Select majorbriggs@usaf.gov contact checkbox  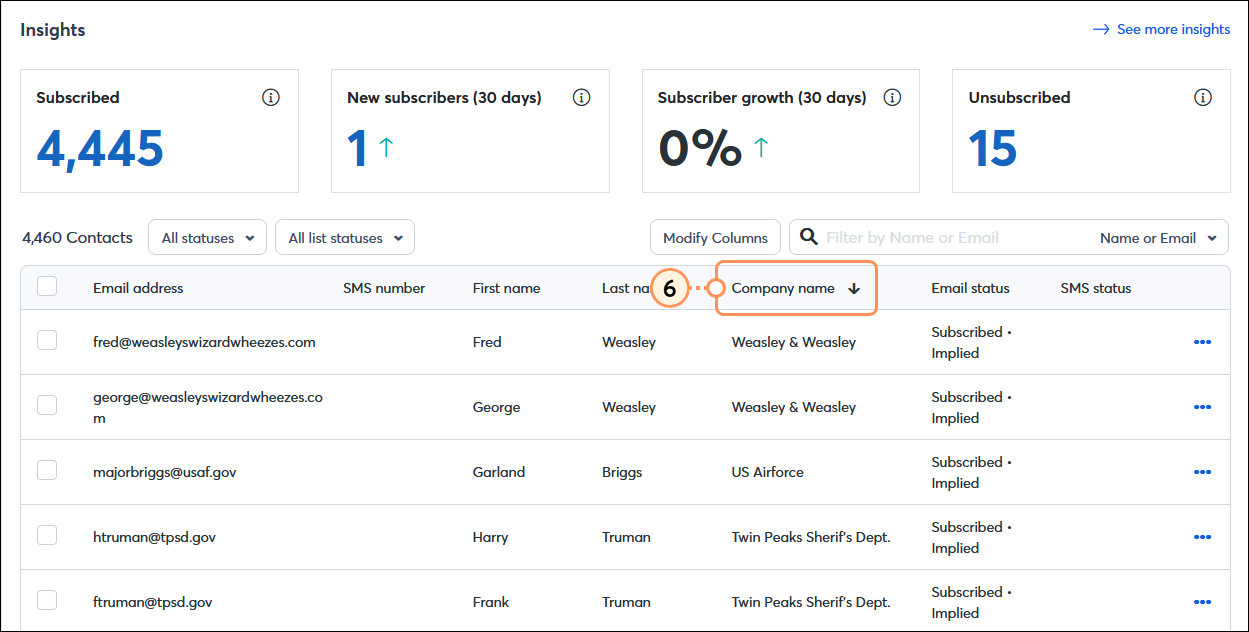(x=47, y=470)
